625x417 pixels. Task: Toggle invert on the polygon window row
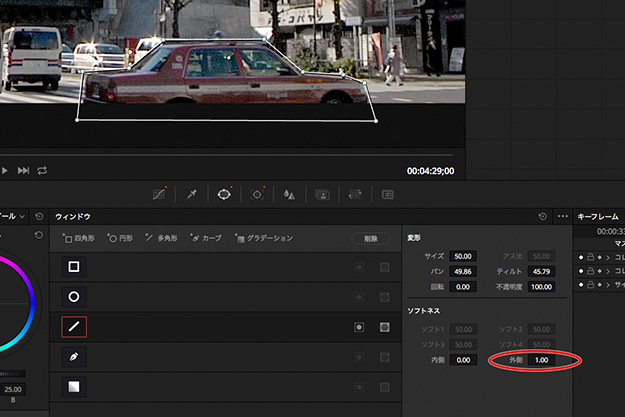coord(359,327)
